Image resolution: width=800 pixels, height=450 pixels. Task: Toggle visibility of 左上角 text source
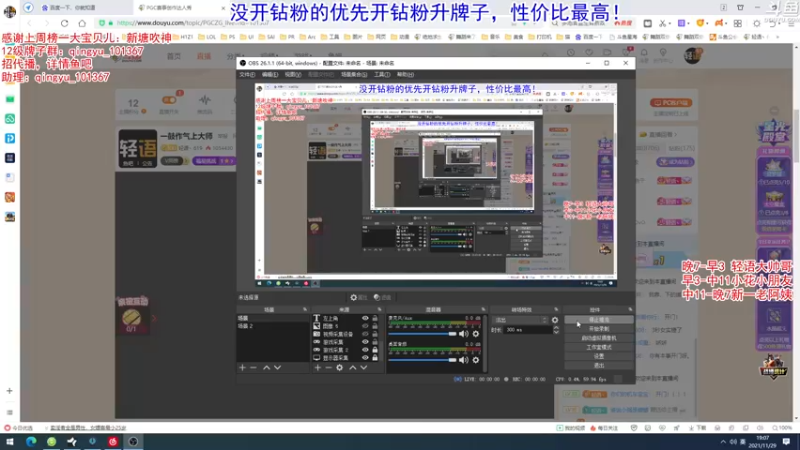pyautogui.click(x=365, y=318)
